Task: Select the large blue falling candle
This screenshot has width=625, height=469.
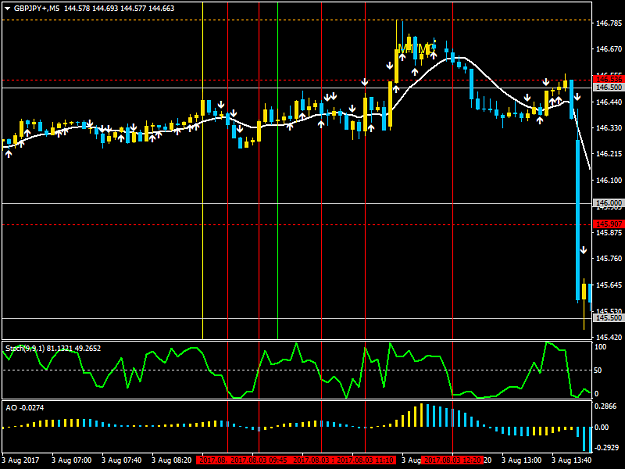Action: click(x=578, y=219)
